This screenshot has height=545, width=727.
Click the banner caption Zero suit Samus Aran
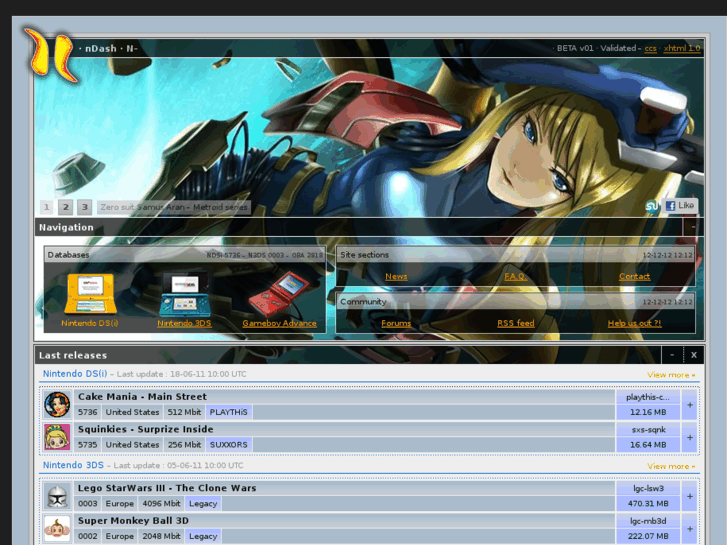174,207
